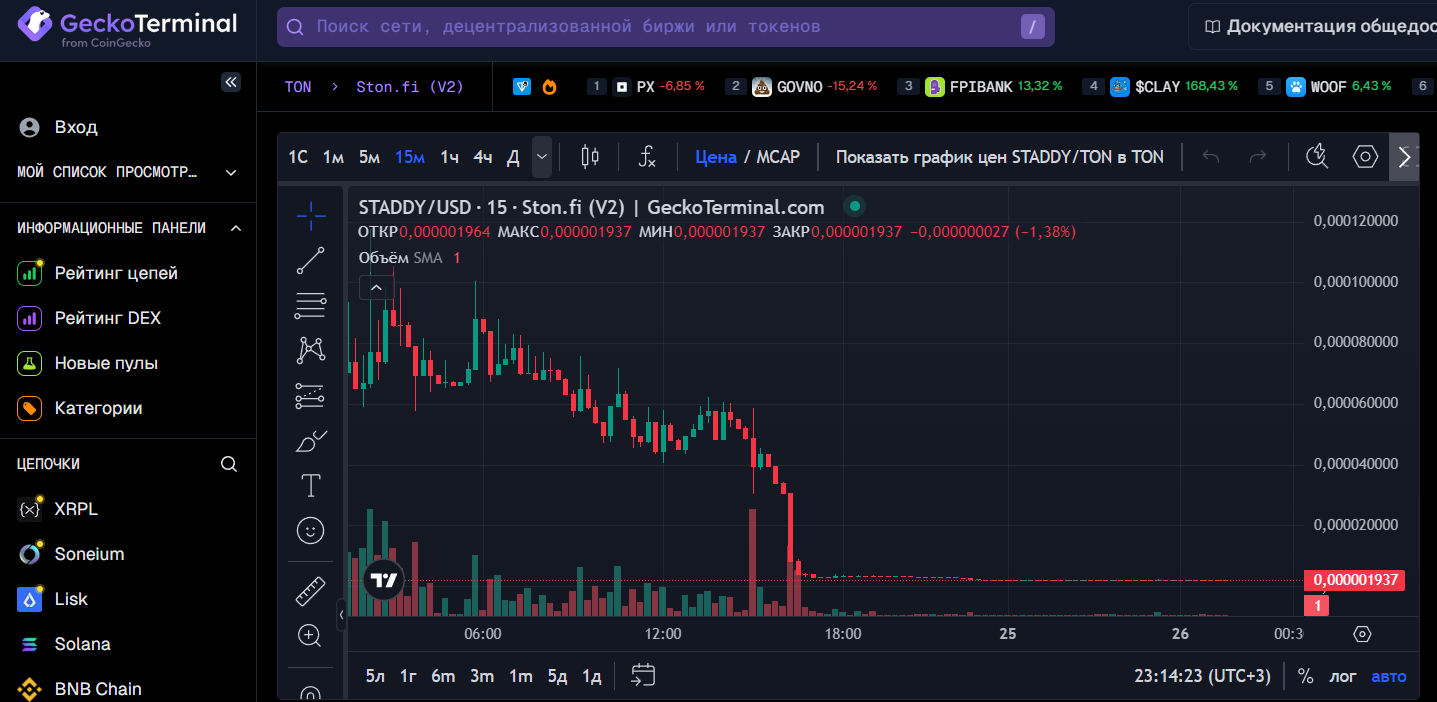
Task: Search chains with the magnifier icon
Action: tap(229, 464)
